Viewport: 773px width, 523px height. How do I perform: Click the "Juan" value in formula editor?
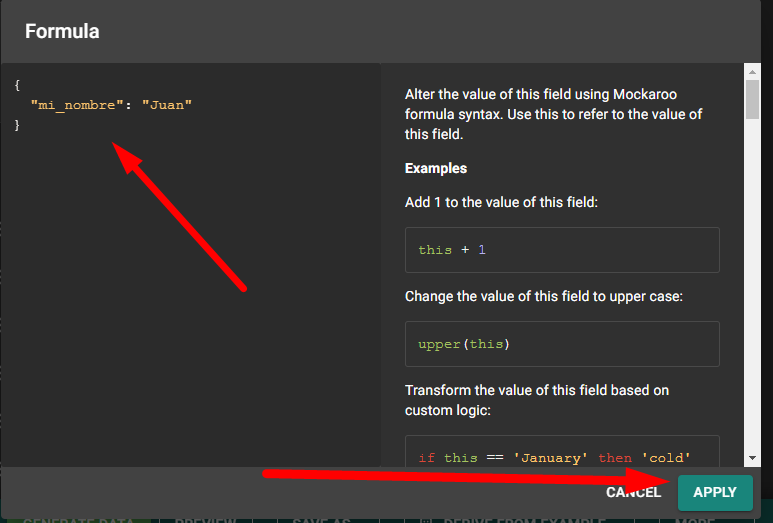pyautogui.click(x=166, y=104)
